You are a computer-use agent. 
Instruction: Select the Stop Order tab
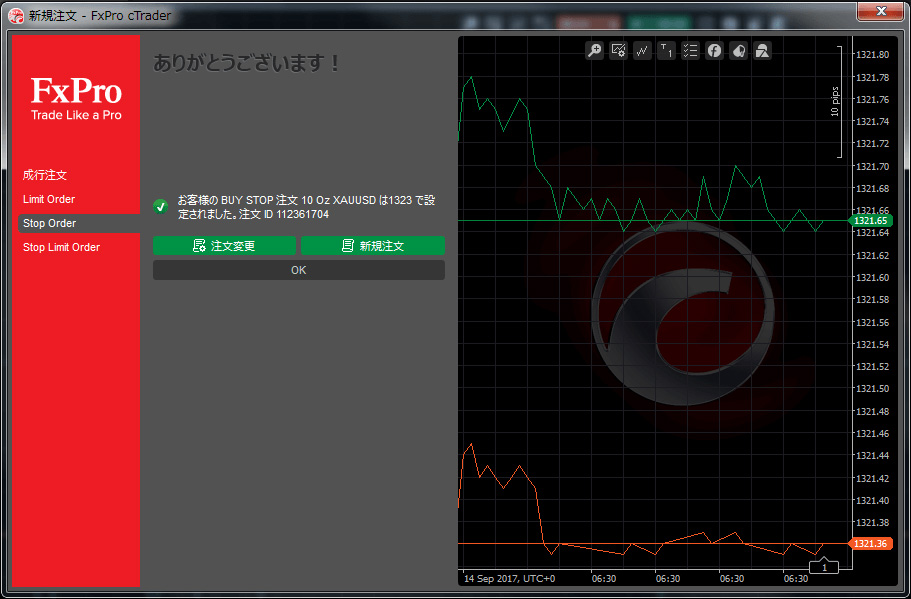(x=79, y=223)
